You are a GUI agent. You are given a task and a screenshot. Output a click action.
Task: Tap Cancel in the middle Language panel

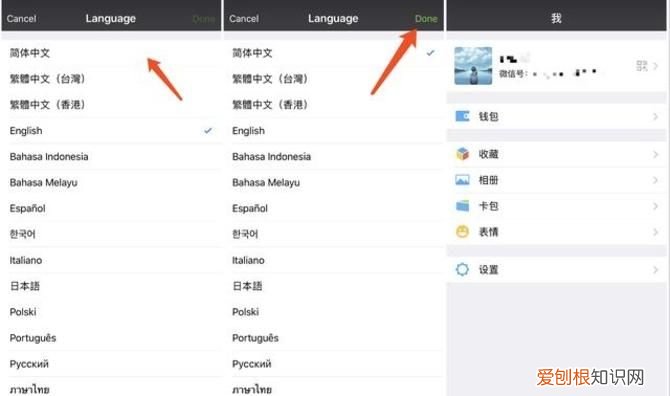tap(244, 19)
